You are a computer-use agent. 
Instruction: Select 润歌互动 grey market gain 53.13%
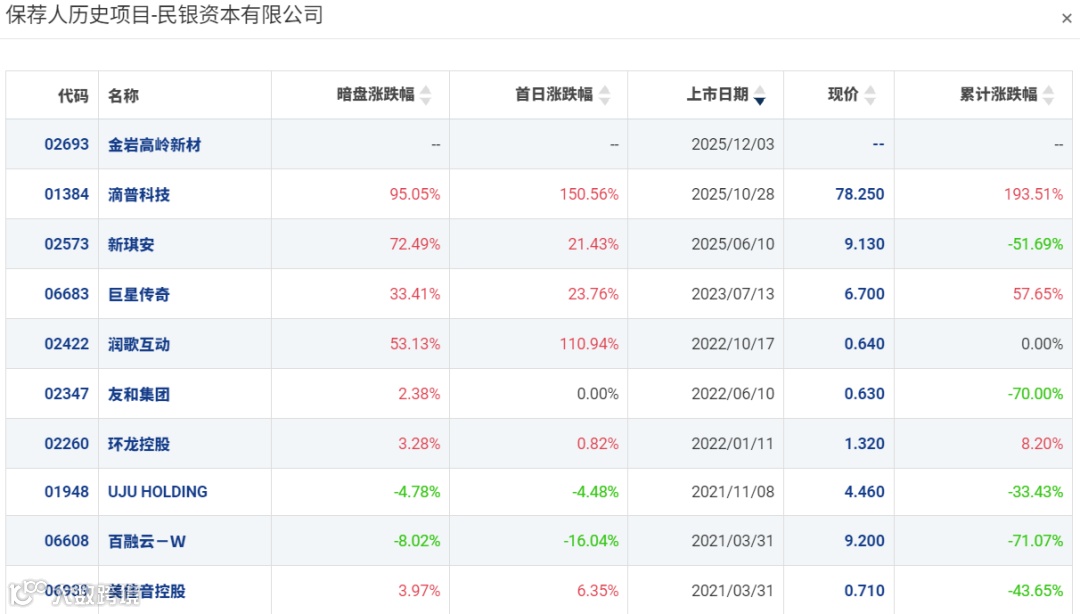(415, 344)
